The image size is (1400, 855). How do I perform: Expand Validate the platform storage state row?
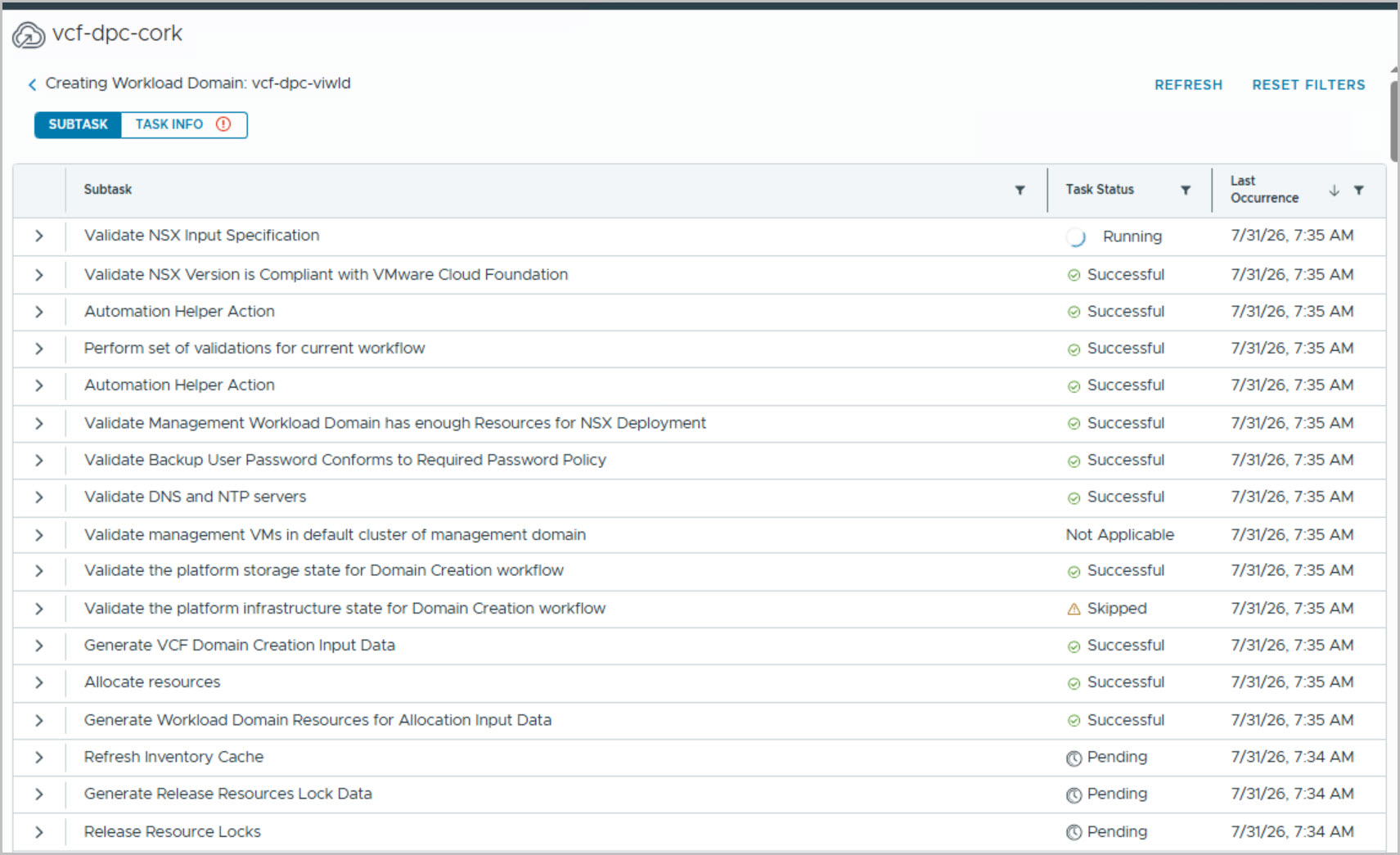[x=39, y=571]
